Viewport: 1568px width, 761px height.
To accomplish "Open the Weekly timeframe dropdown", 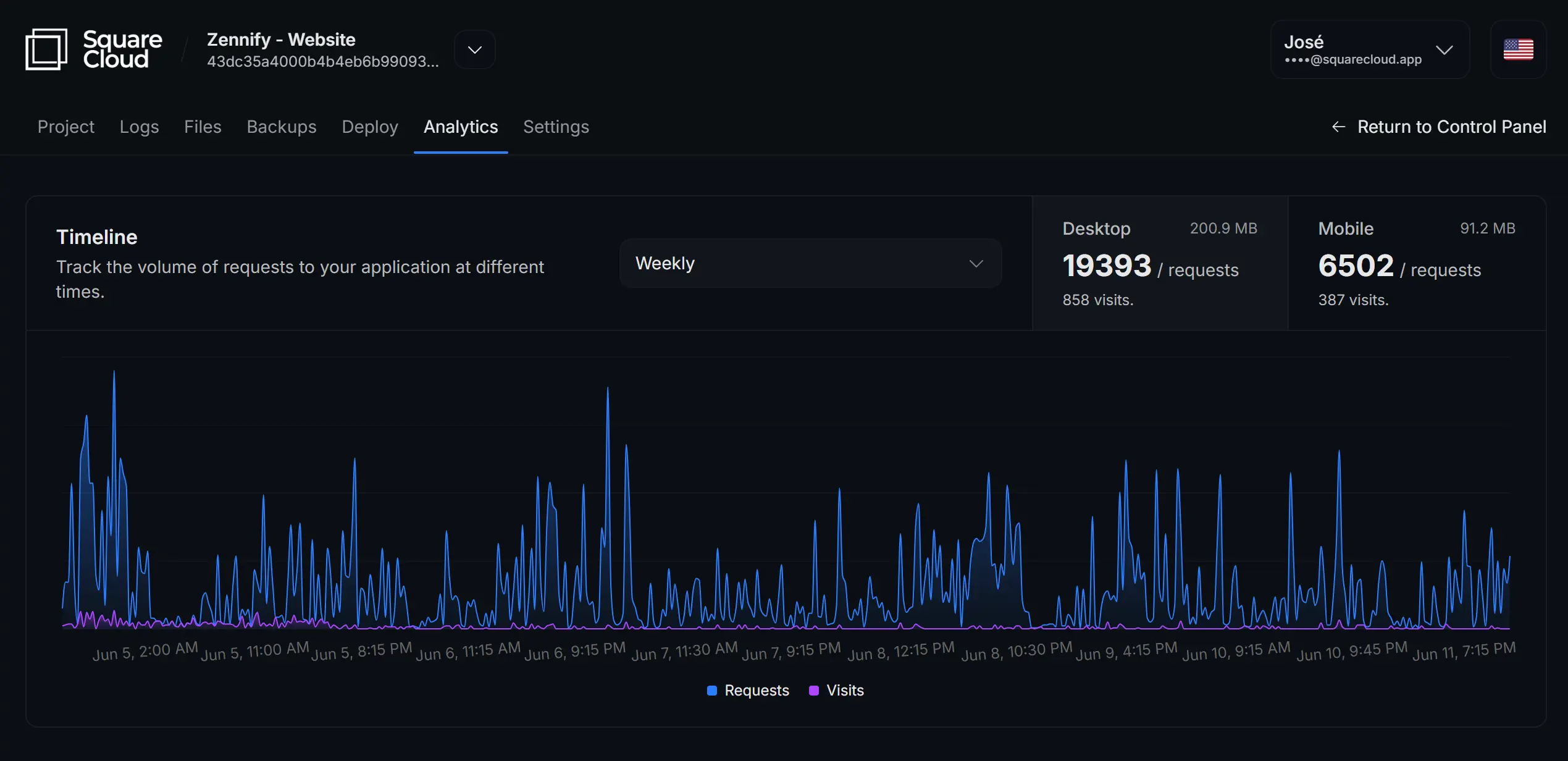I will point(810,264).
